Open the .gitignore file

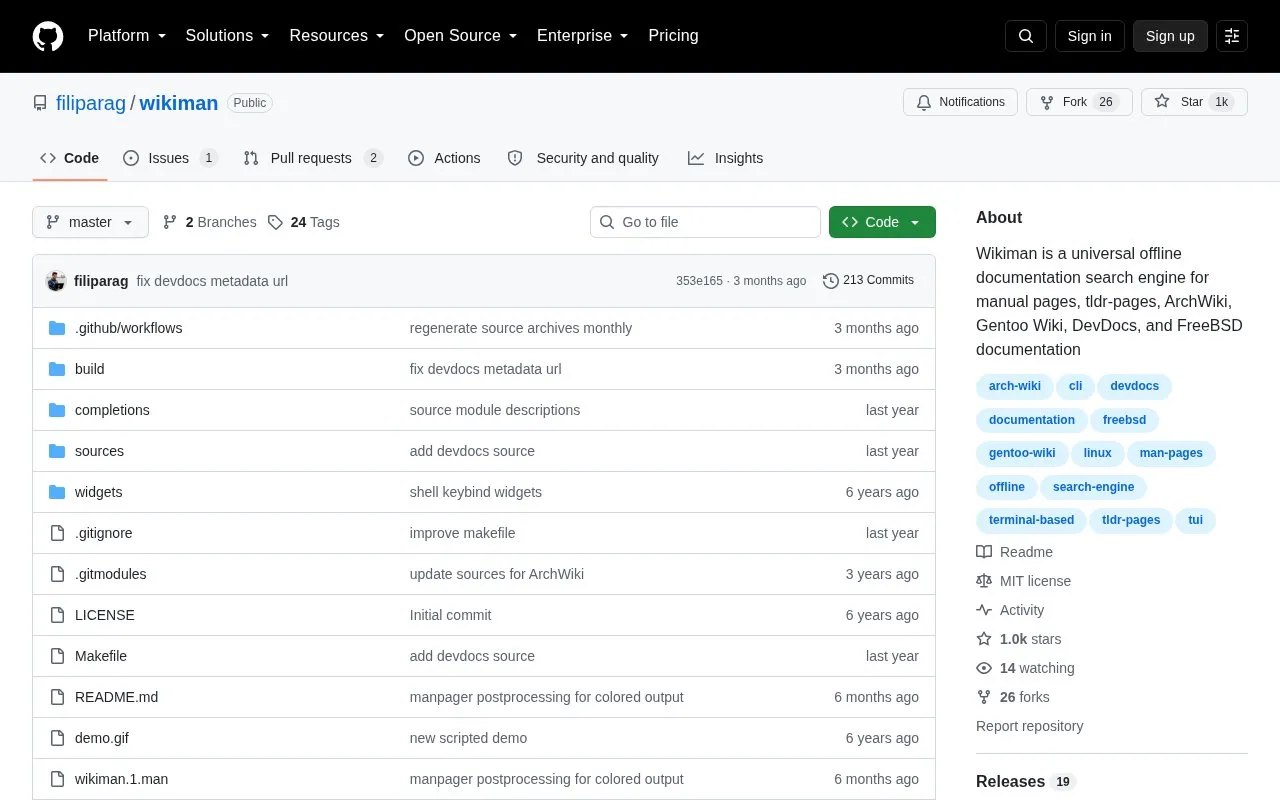click(x=103, y=533)
